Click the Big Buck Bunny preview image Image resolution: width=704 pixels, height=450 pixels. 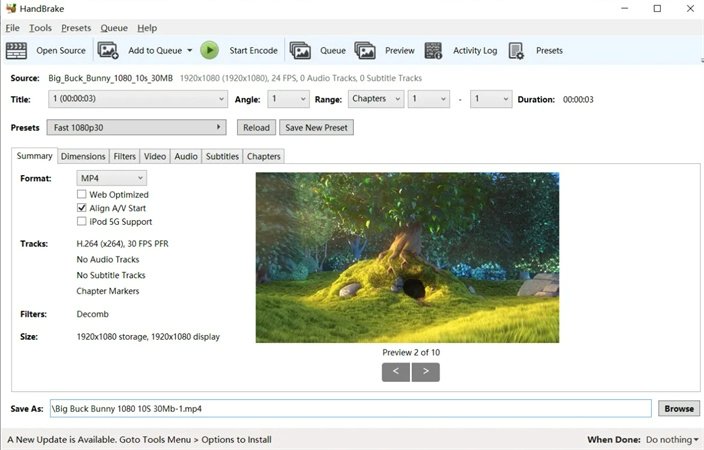(407, 258)
